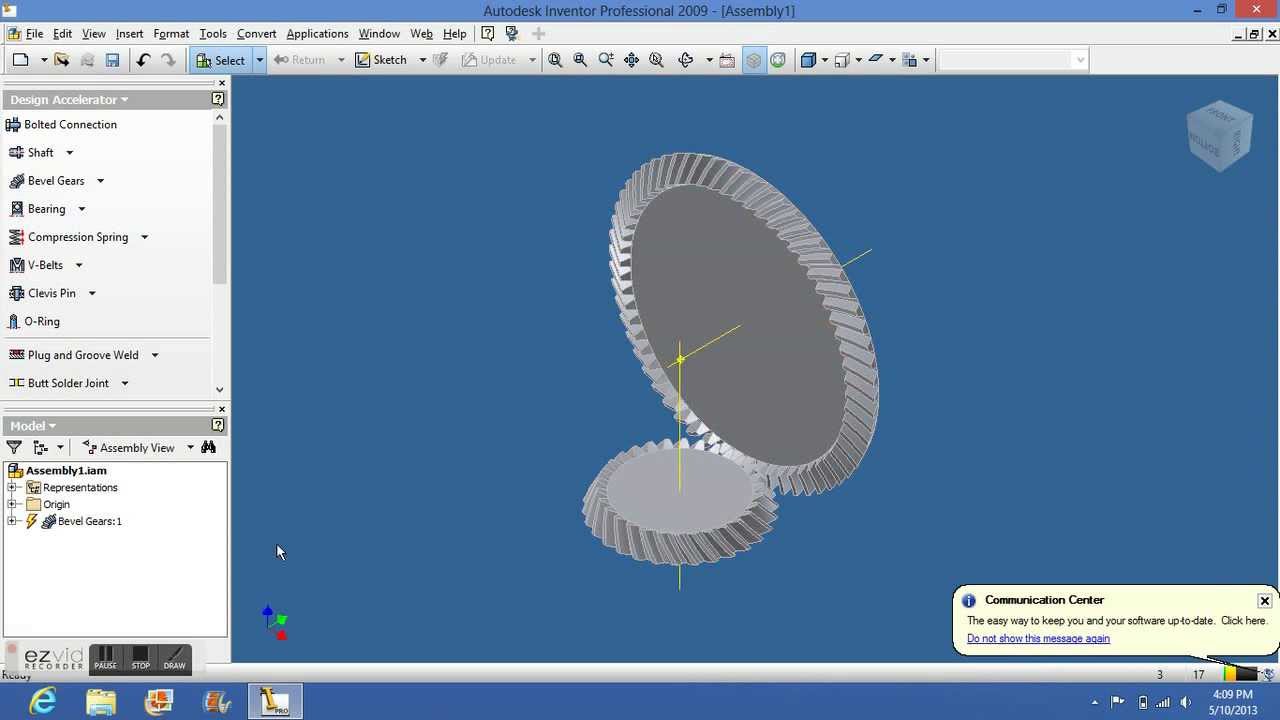This screenshot has width=1280, height=720.
Task: Open camera view mode dropdown arrow
Action: coord(858,60)
